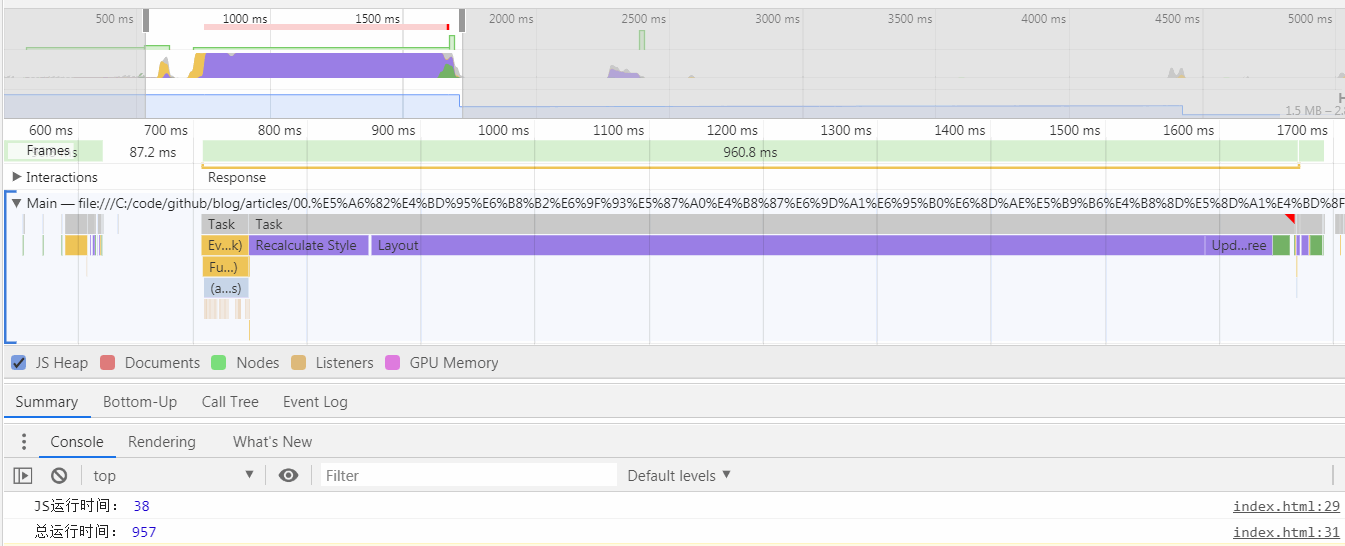Click the logged value 957
This screenshot has height=546, width=1345.
pos(144,532)
